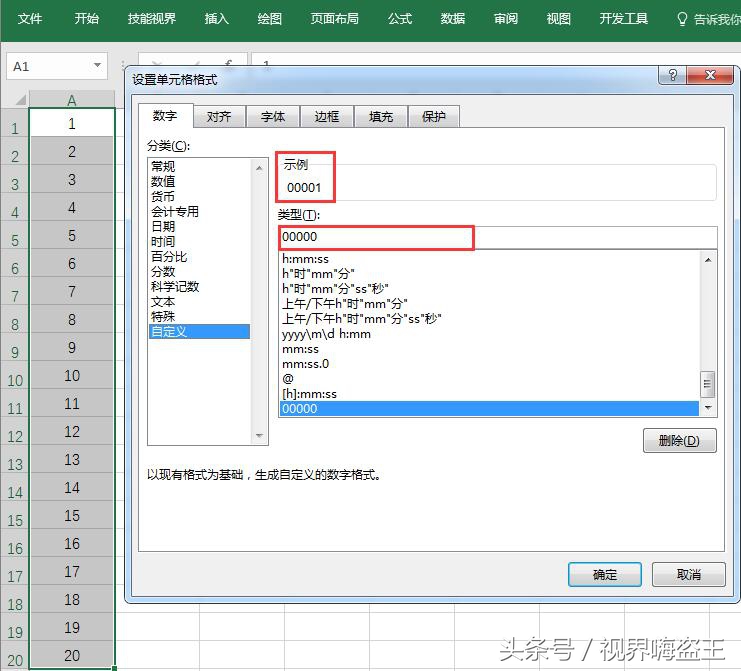Close the 设置单元格格式 dialog
Image resolution: width=741 pixels, height=671 pixels.
710,75
